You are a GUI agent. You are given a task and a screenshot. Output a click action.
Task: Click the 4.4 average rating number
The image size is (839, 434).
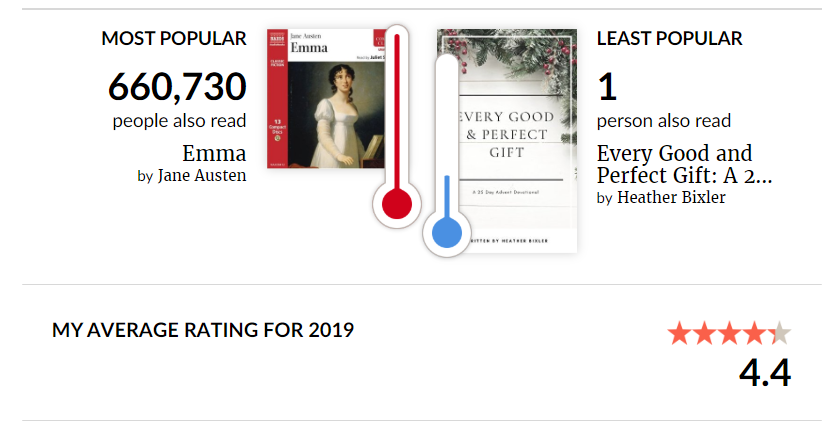click(x=765, y=373)
